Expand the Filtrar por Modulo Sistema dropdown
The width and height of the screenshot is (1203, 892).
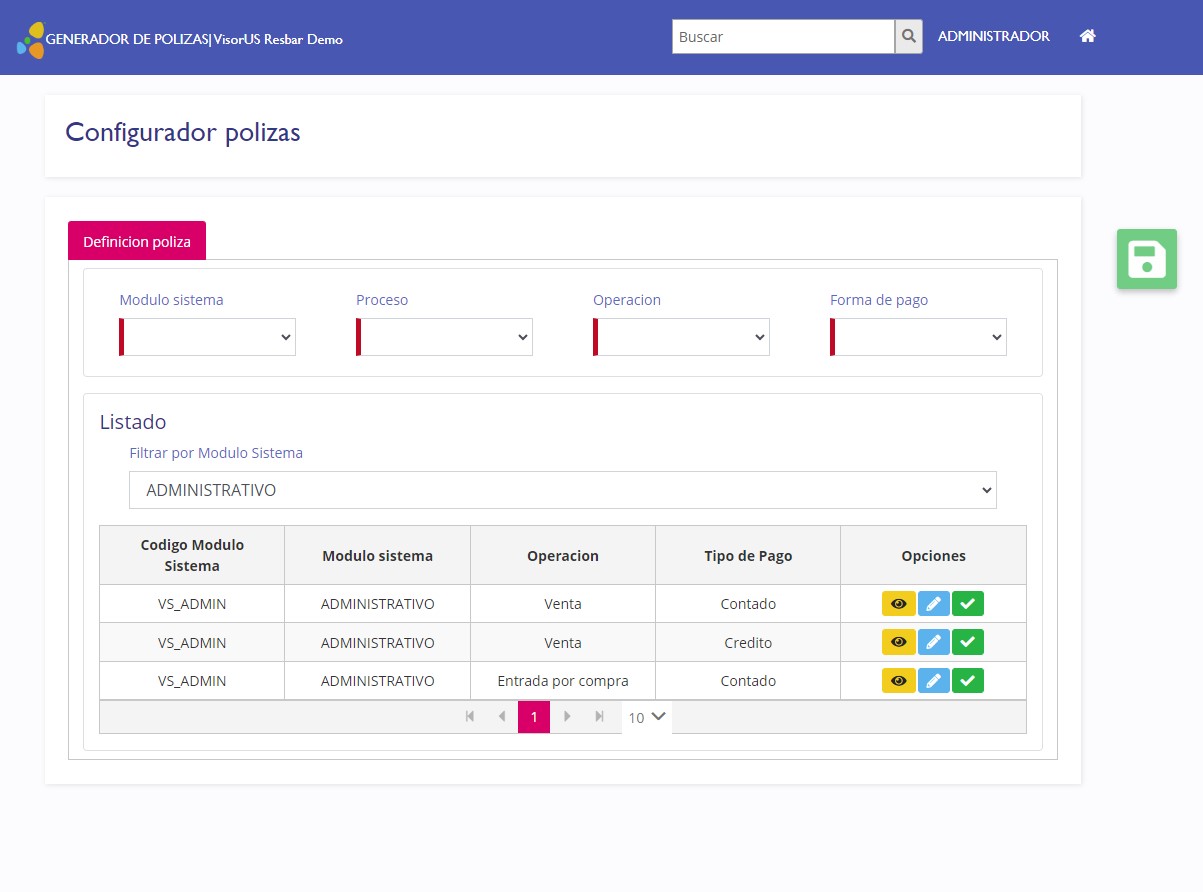[x=562, y=490]
